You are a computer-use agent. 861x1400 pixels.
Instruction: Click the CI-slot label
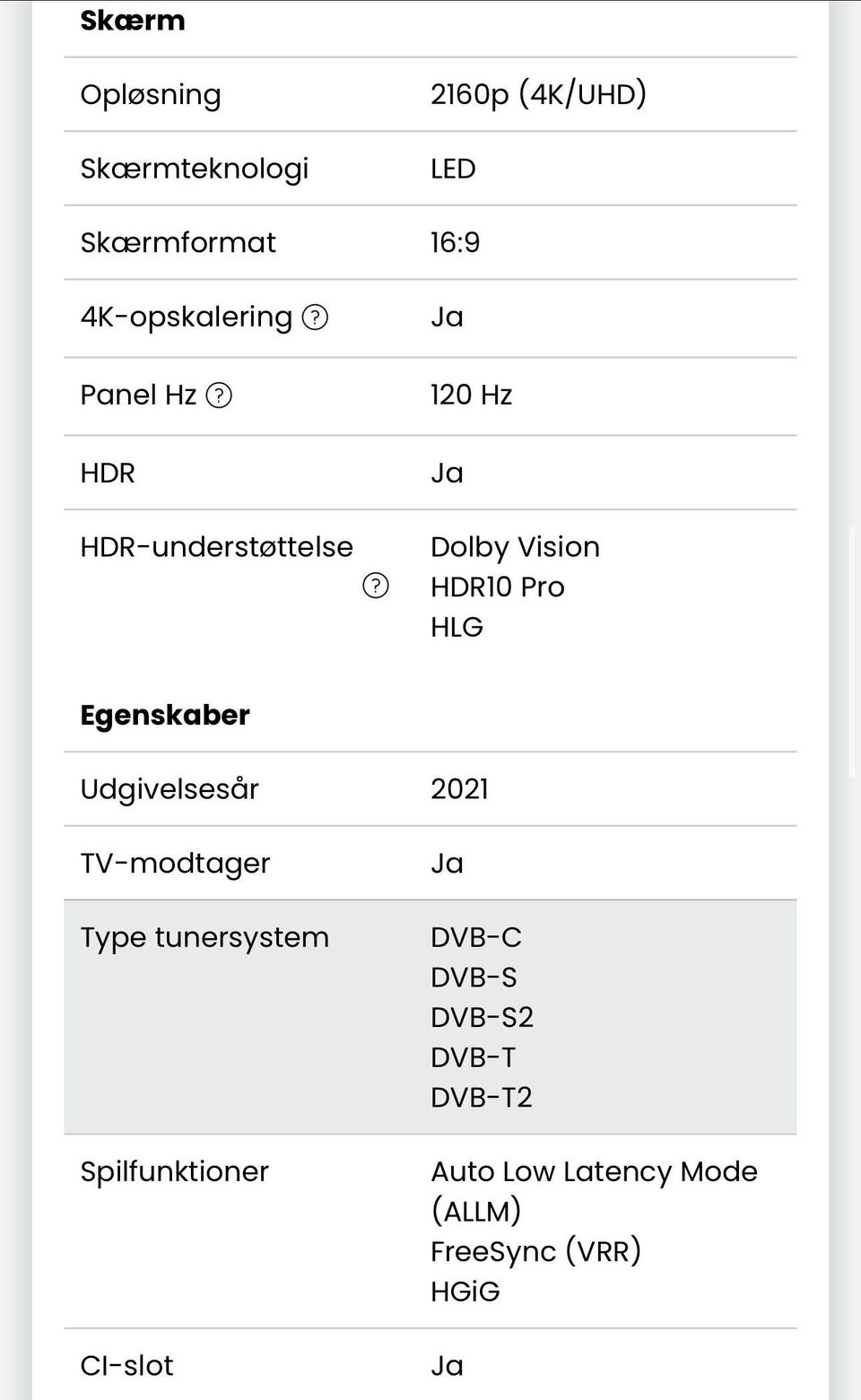click(126, 1365)
